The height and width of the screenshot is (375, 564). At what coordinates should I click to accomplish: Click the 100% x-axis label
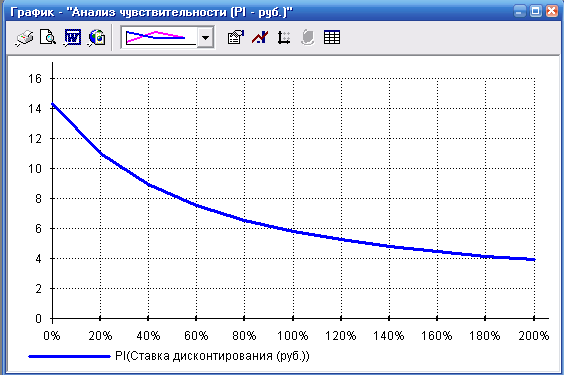tap(292, 336)
